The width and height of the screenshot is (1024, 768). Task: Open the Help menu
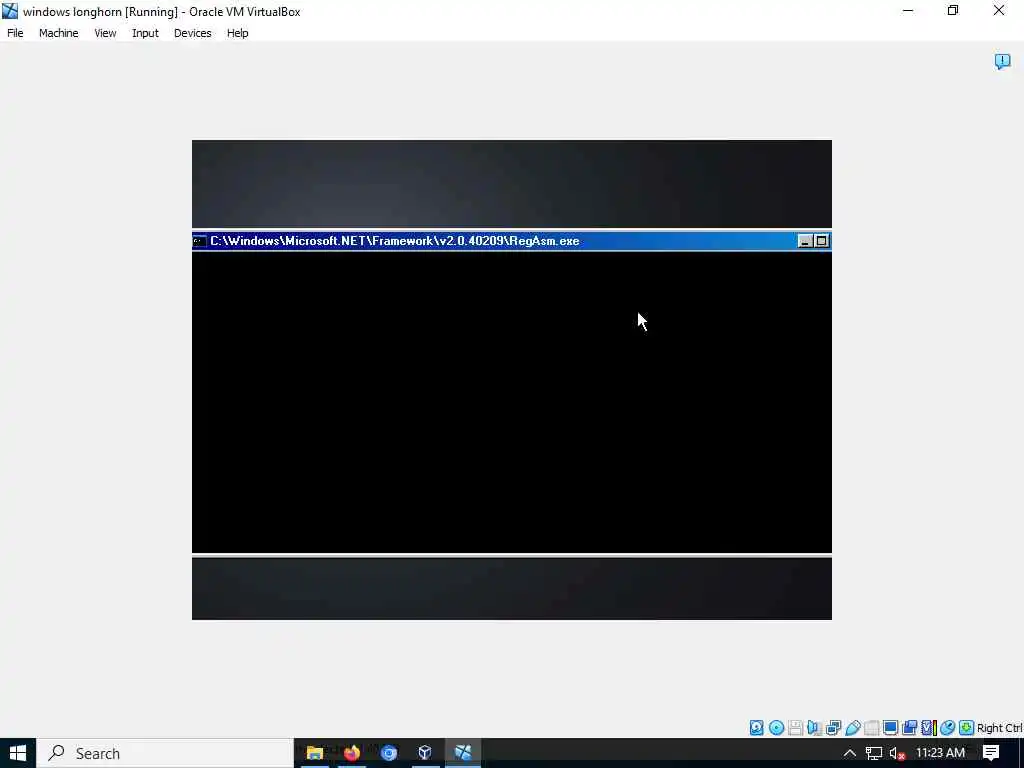[x=237, y=33]
